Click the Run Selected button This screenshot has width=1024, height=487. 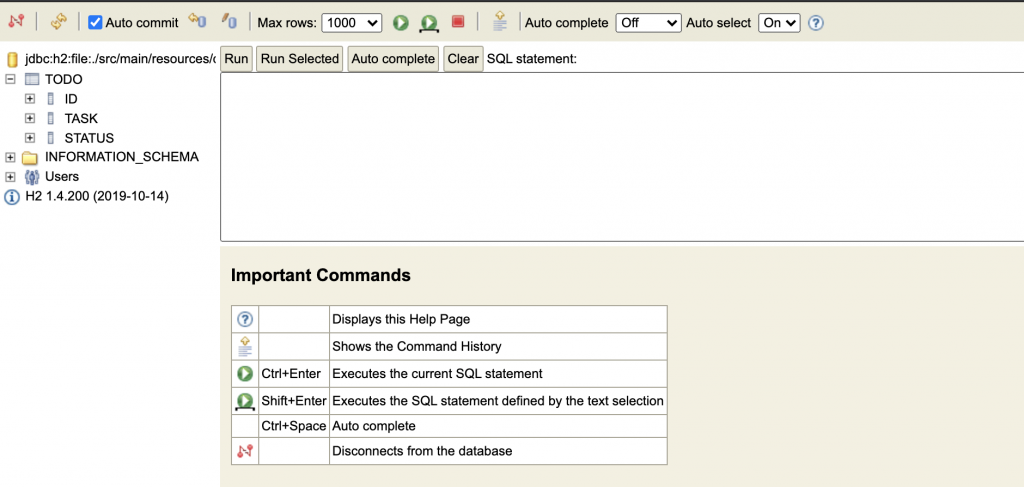pos(300,59)
